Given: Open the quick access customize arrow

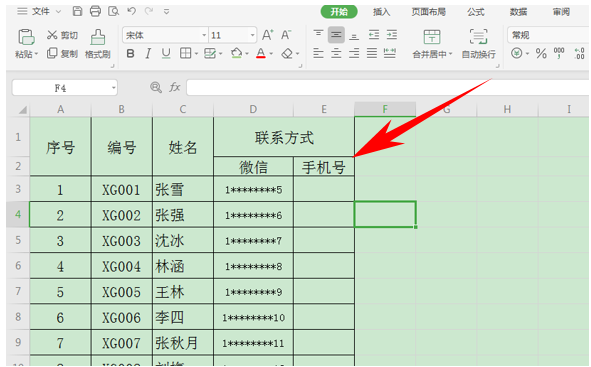Looking at the screenshot, I should 166,12.
